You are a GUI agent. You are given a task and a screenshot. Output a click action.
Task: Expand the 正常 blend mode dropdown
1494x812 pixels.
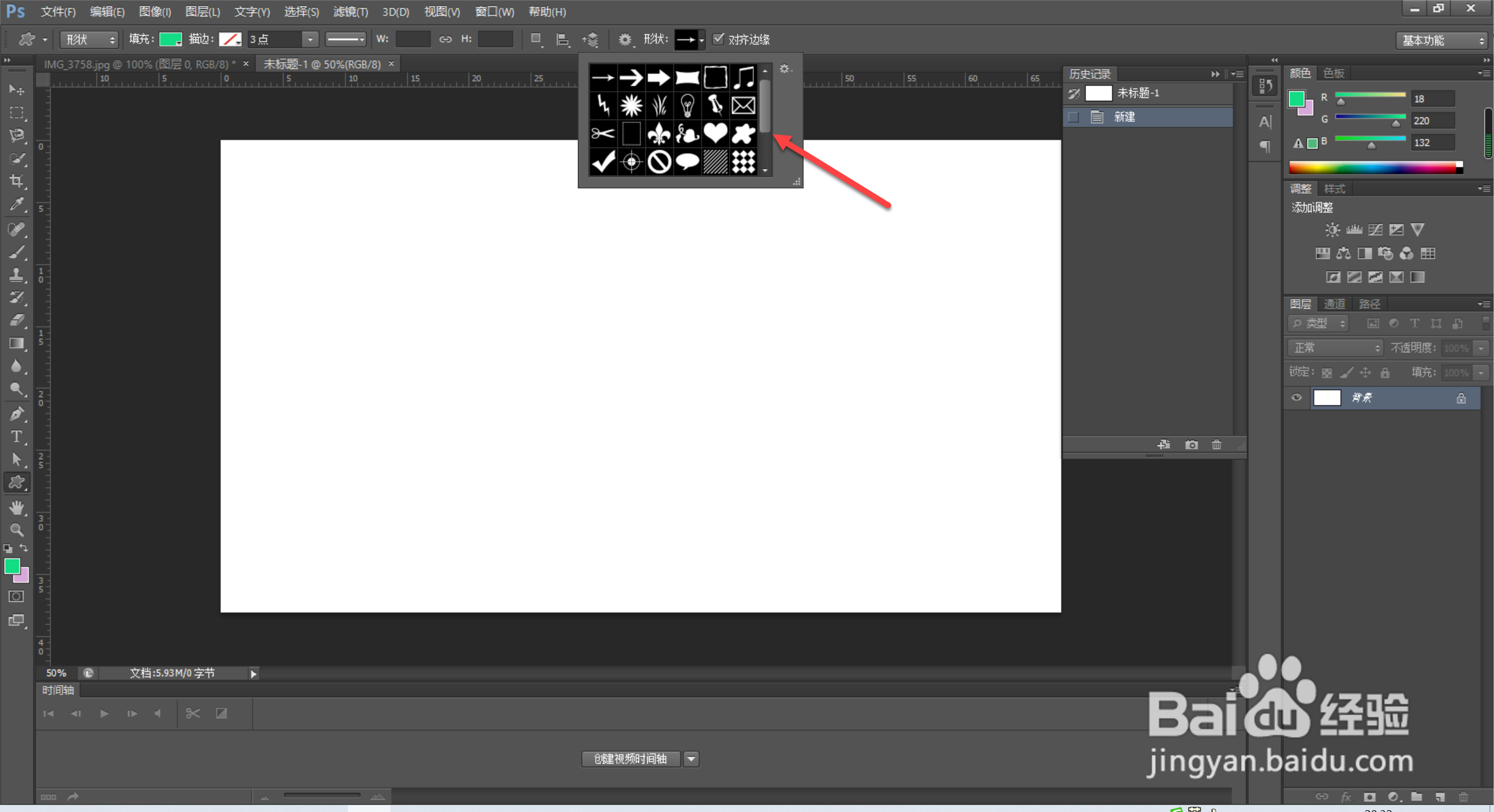coord(1335,348)
